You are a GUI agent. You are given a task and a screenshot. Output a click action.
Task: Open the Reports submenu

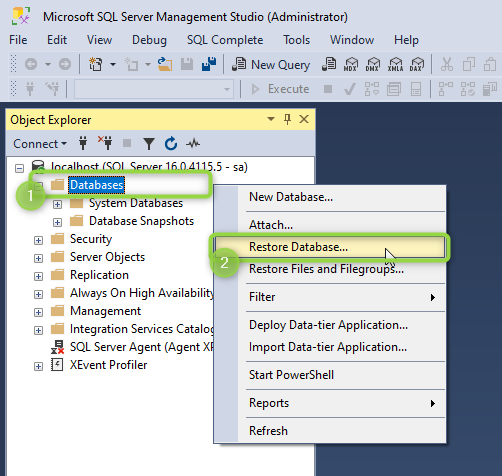tap(330, 403)
